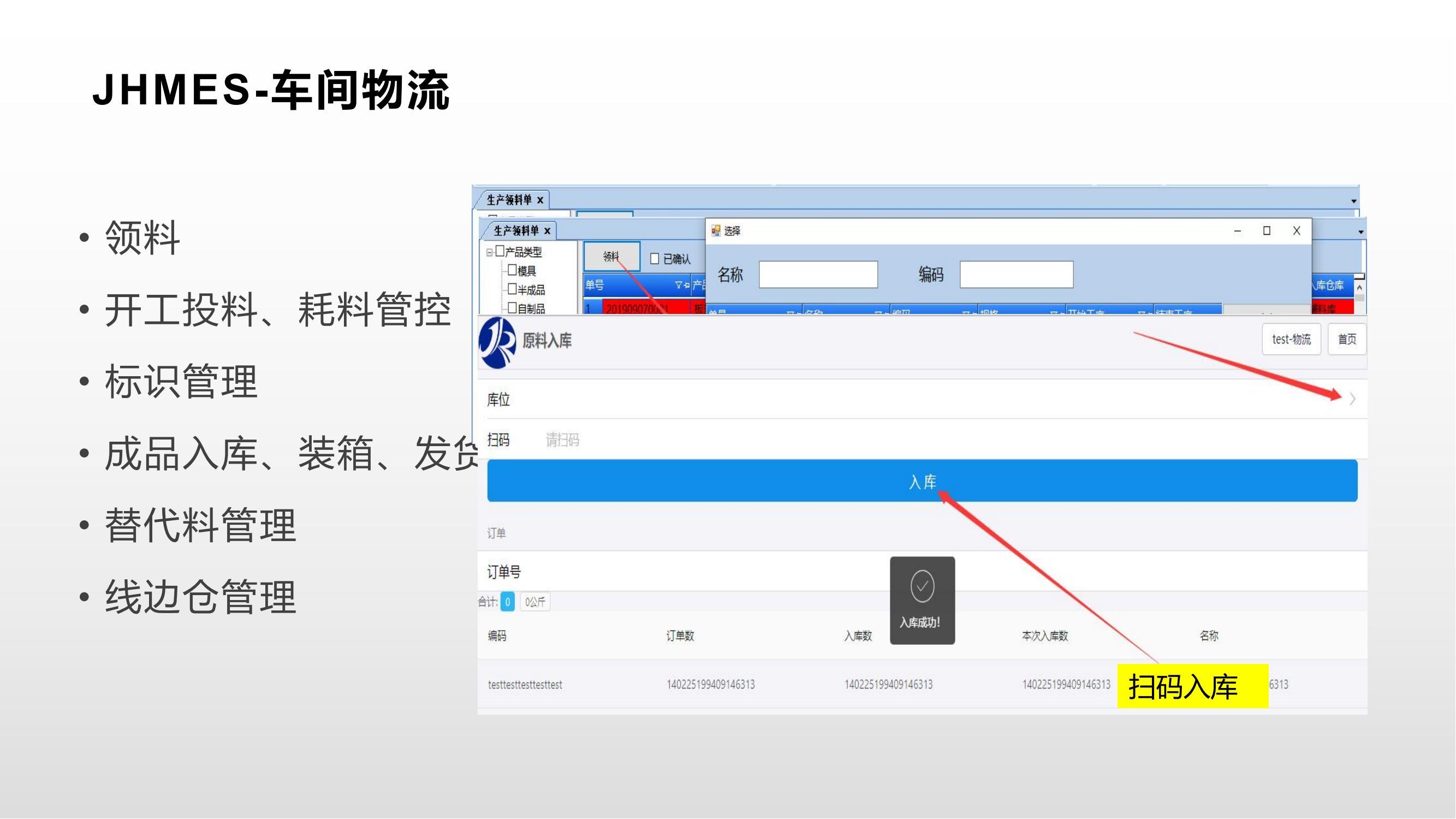Click the blue 入库 button
Screen dimensions: 1456x819
923,481
